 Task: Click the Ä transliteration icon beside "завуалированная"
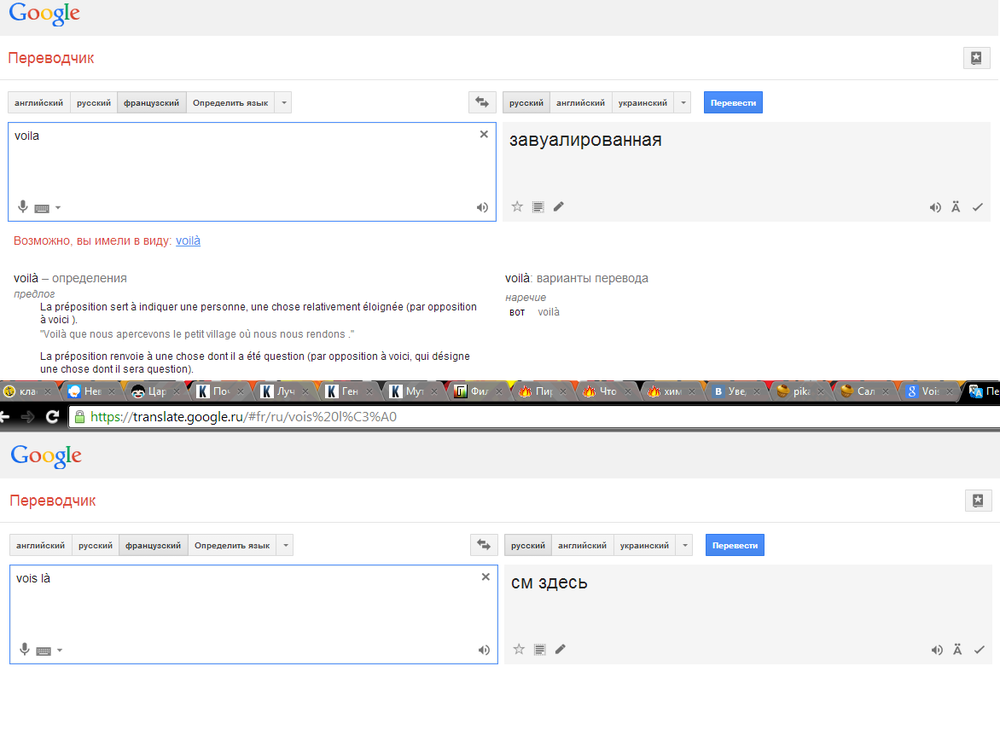[x=956, y=207]
